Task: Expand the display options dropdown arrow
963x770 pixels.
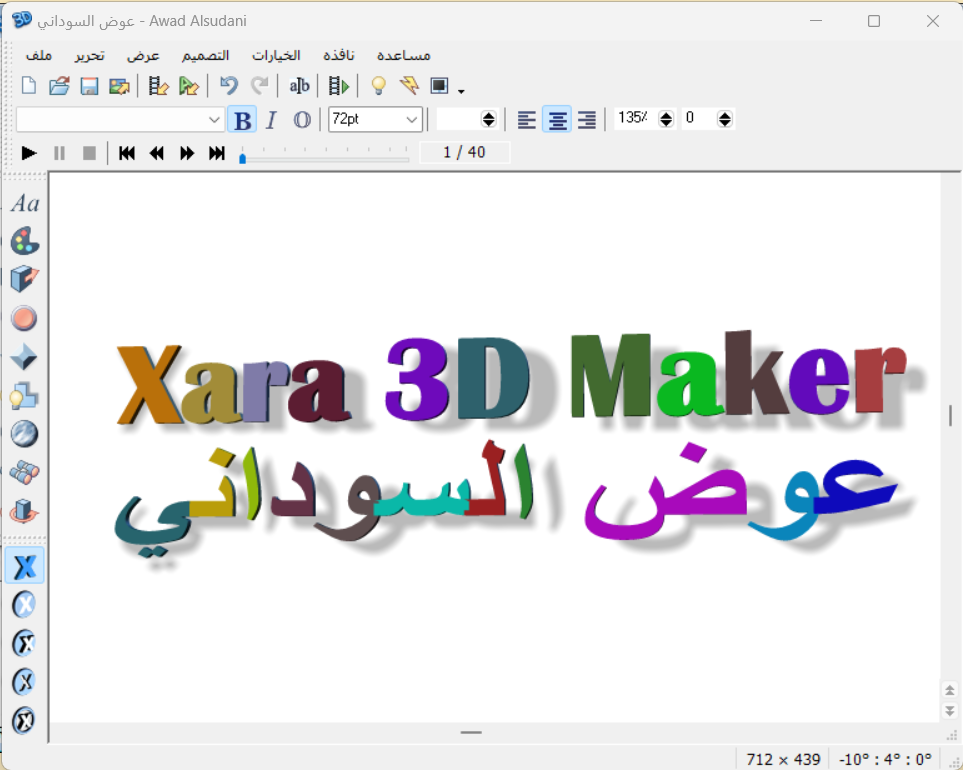Action: point(461,92)
